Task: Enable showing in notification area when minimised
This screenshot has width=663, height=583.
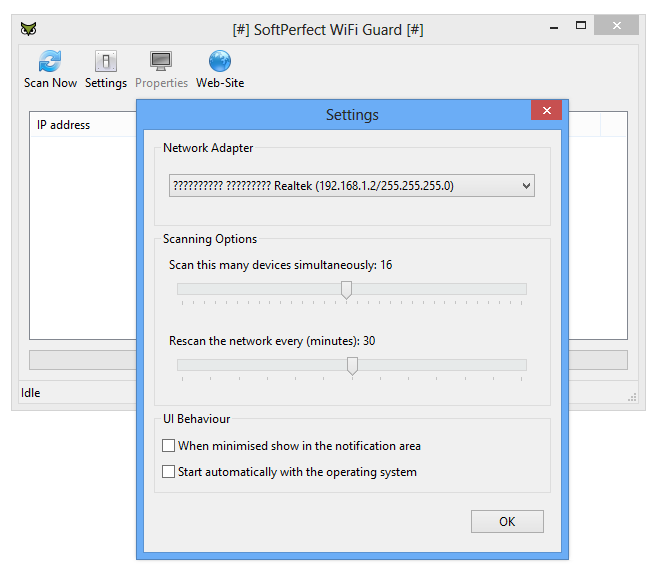Action: pyautogui.click(x=168, y=446)
